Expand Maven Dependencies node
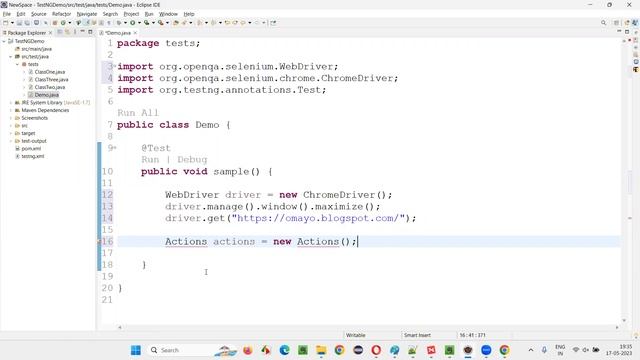 (x=11, y=110)
